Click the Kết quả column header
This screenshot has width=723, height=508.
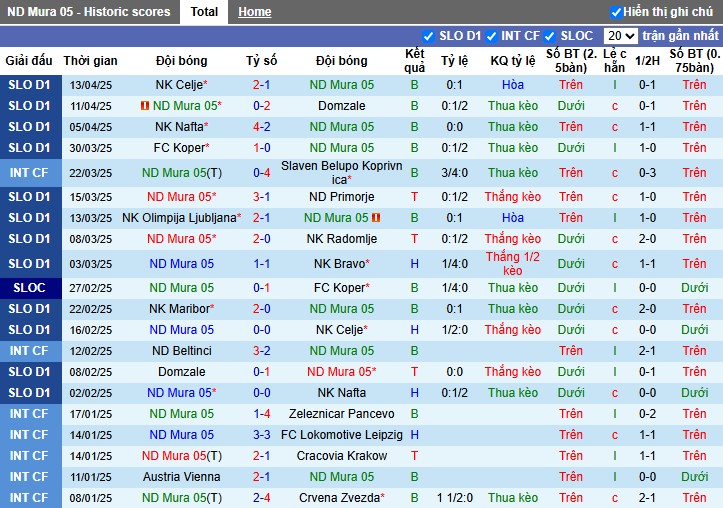point(415,61)
